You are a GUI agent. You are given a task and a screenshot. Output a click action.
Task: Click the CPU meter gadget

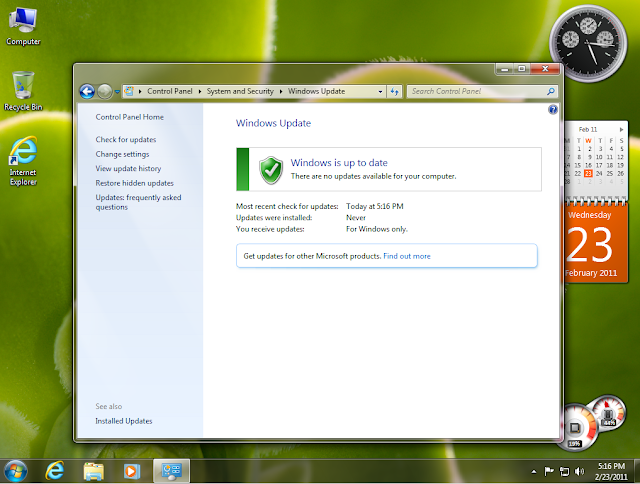tap(576, 426)
